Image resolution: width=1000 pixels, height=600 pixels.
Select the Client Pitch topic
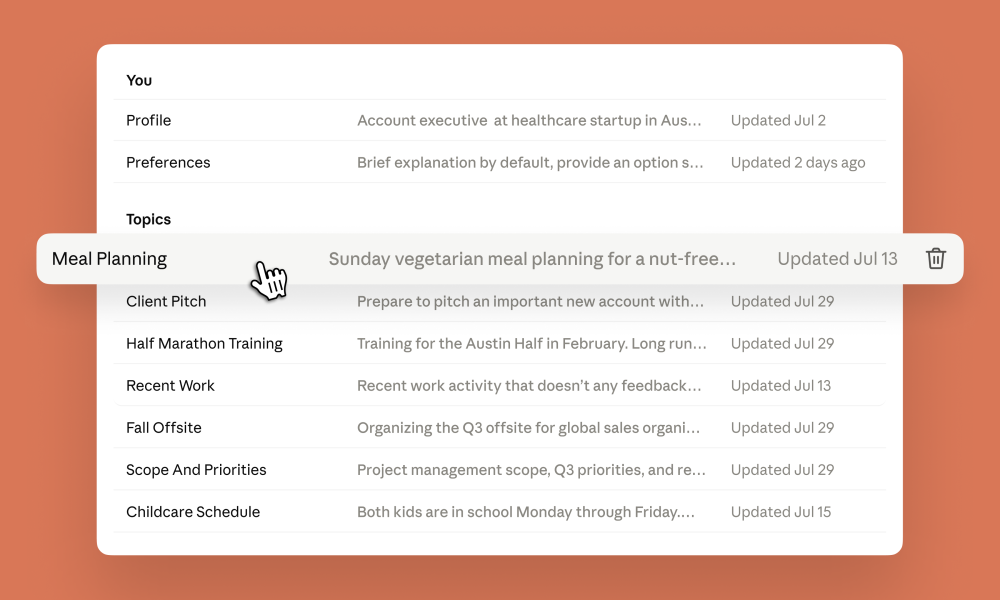(499, 301)
